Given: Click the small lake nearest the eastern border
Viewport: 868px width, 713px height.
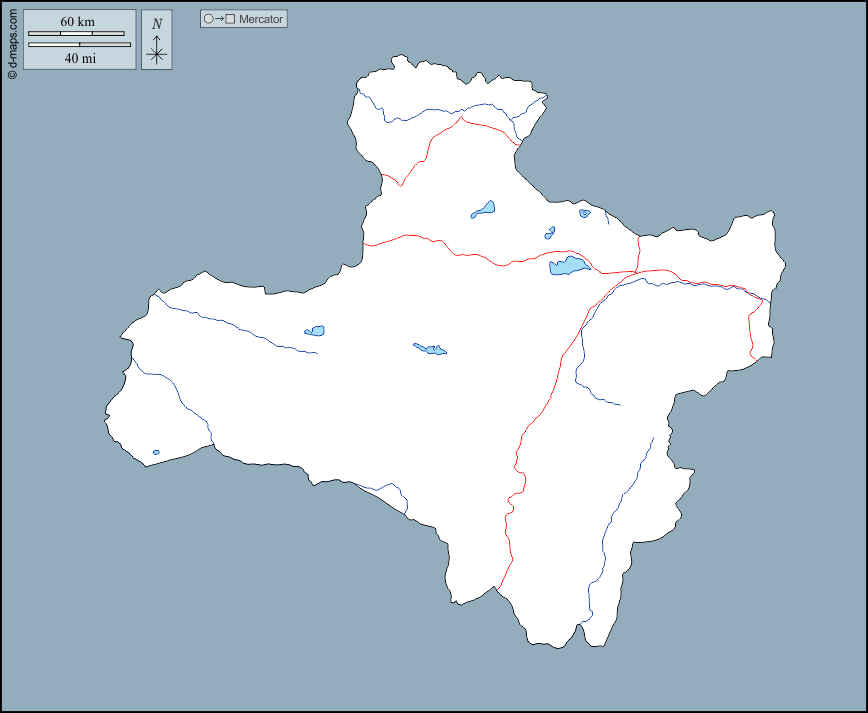Looking at the screenshot, I should pos(584,213).
